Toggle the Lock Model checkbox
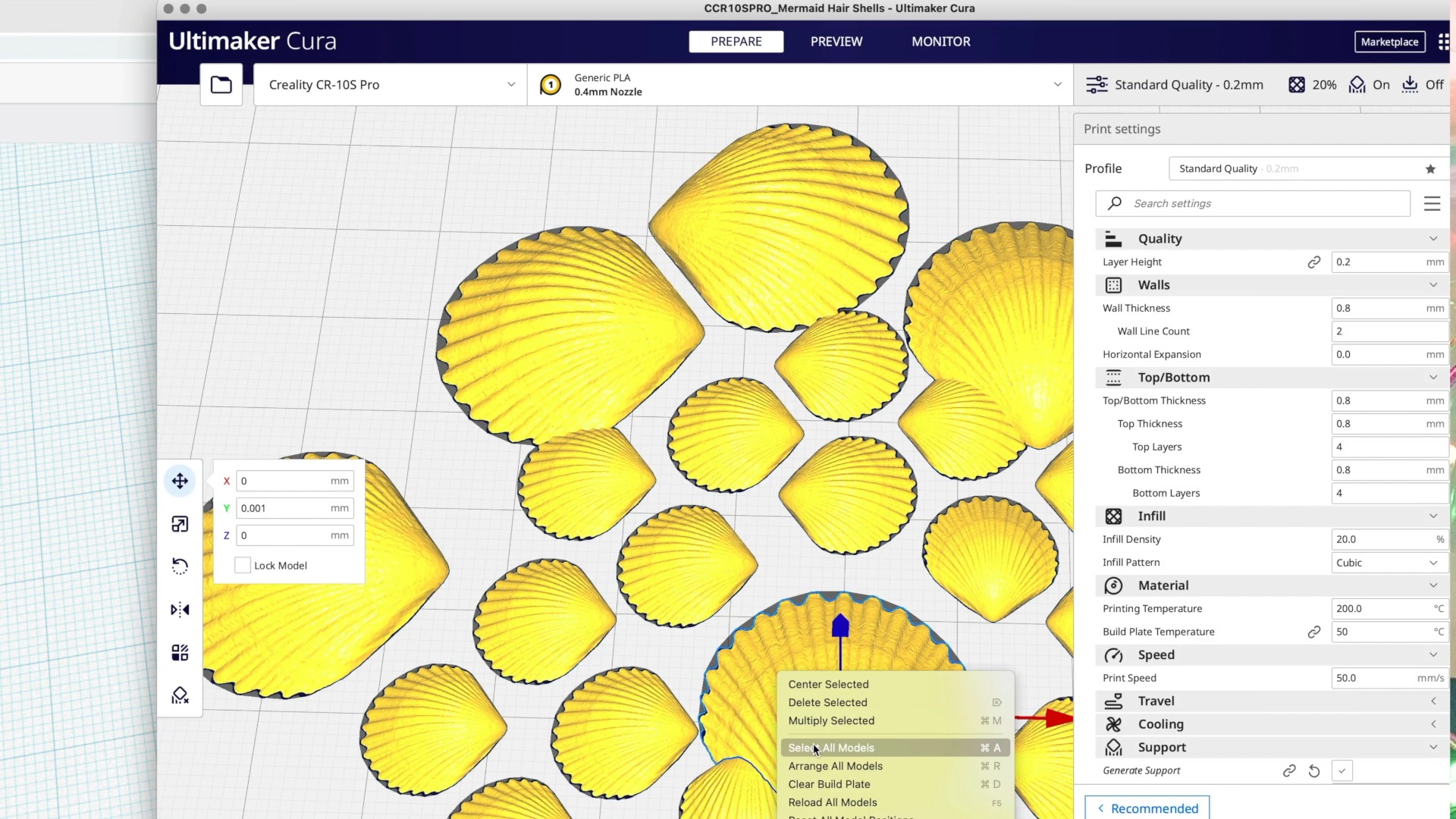The width and height of the screenshot is (1456, 819). tap(243, 566)
